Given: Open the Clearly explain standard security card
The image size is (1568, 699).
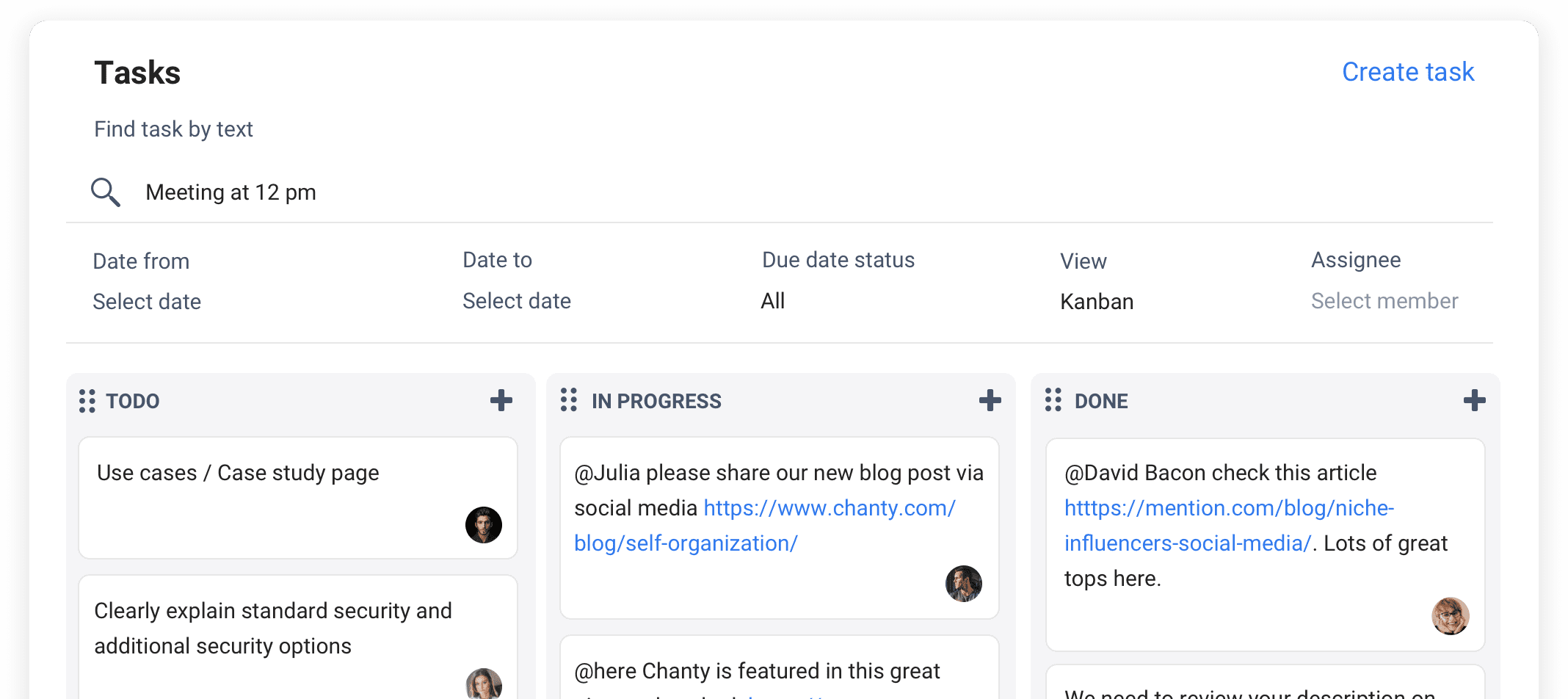Looking at the screenshot, I should point(273,629).
